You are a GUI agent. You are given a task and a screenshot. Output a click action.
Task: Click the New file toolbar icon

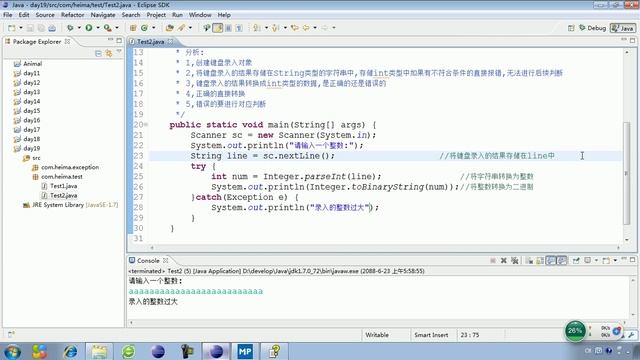pos(12,28)
